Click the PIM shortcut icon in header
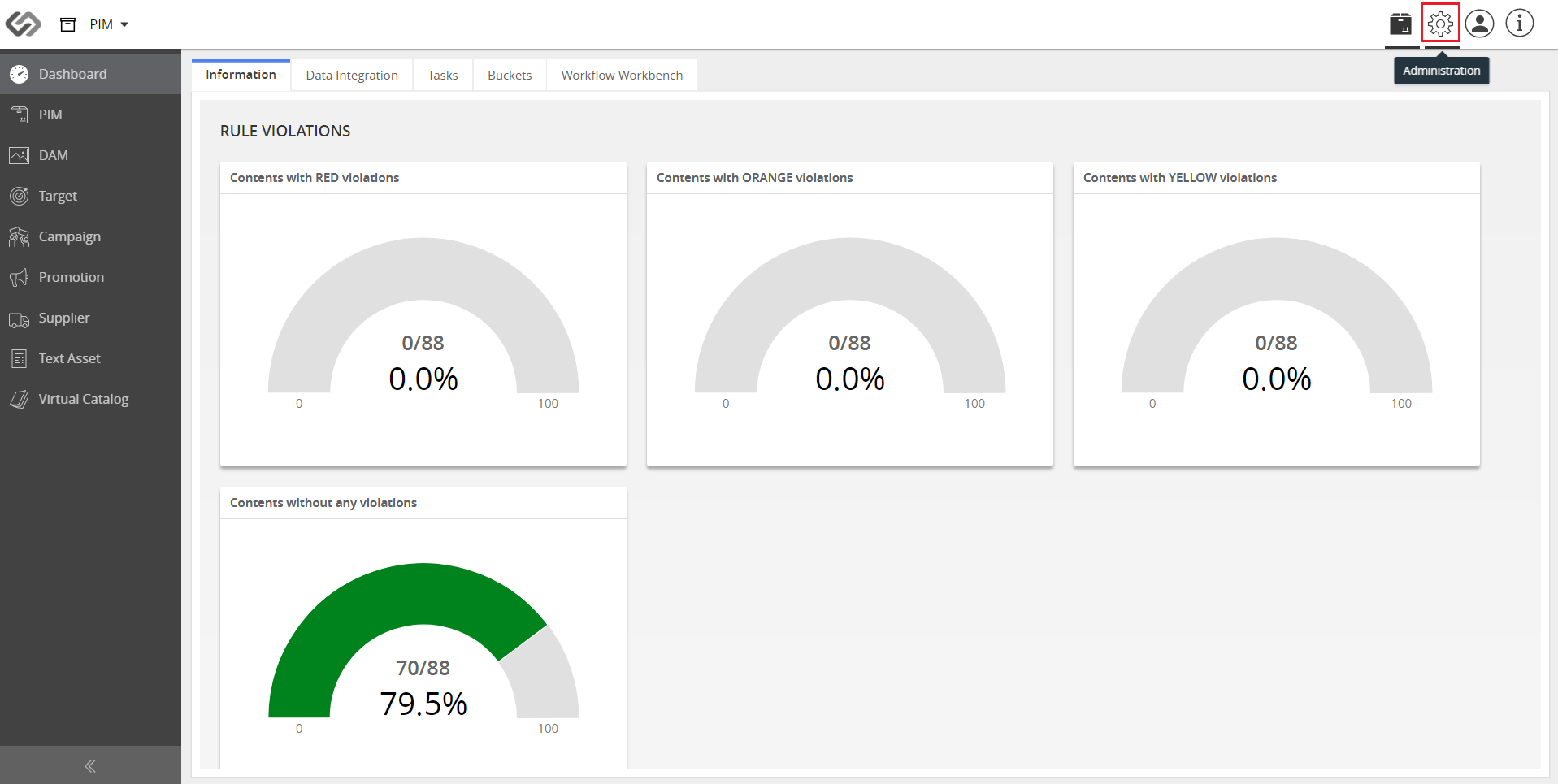1558x784 pixels. 1401,24
